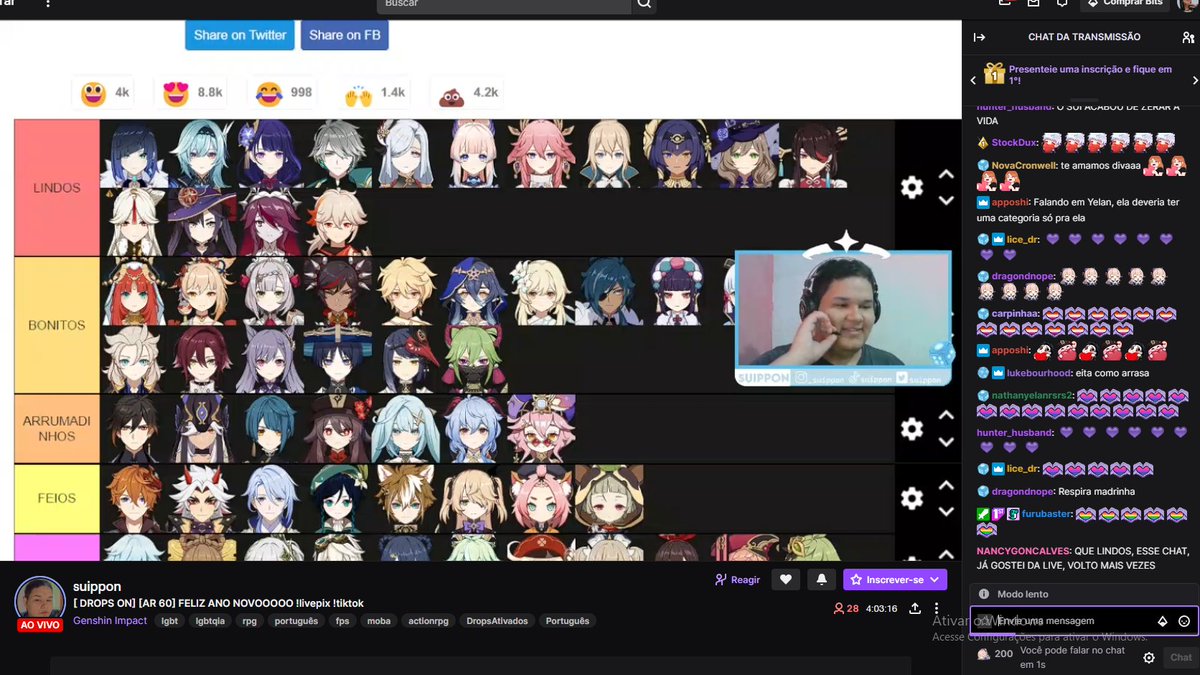
Task: Move FEIOS row up with chevron
Action: click(x=945, y=485)
